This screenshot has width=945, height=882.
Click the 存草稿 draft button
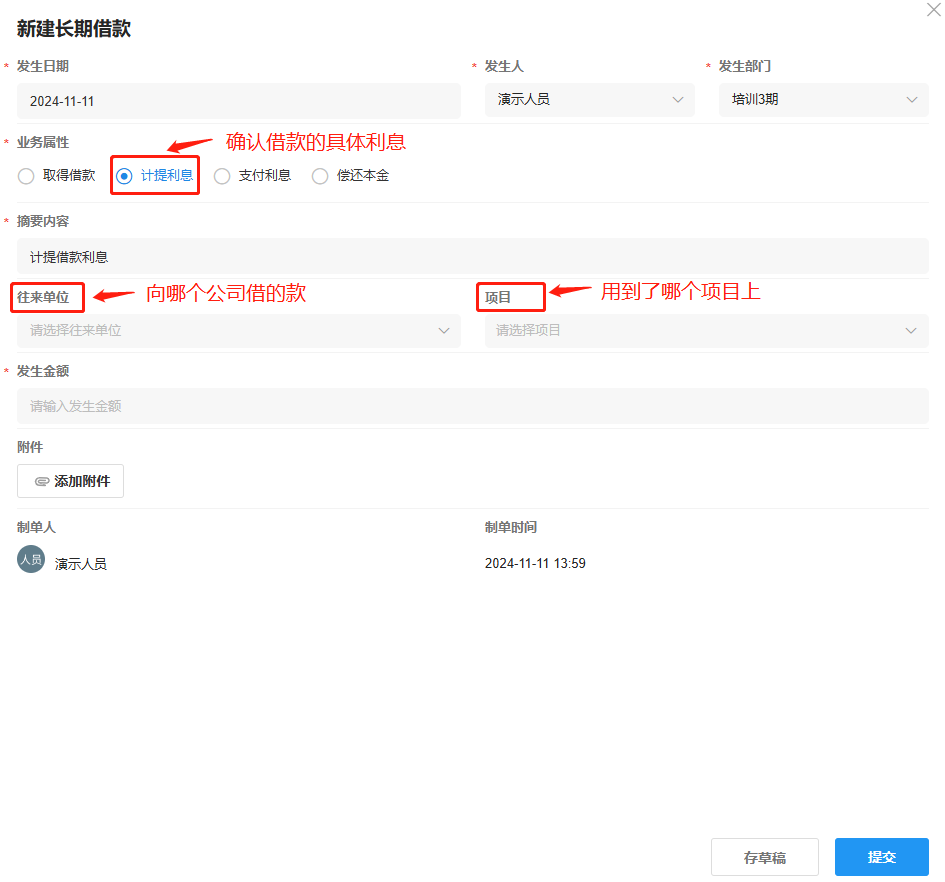(764, 856)
